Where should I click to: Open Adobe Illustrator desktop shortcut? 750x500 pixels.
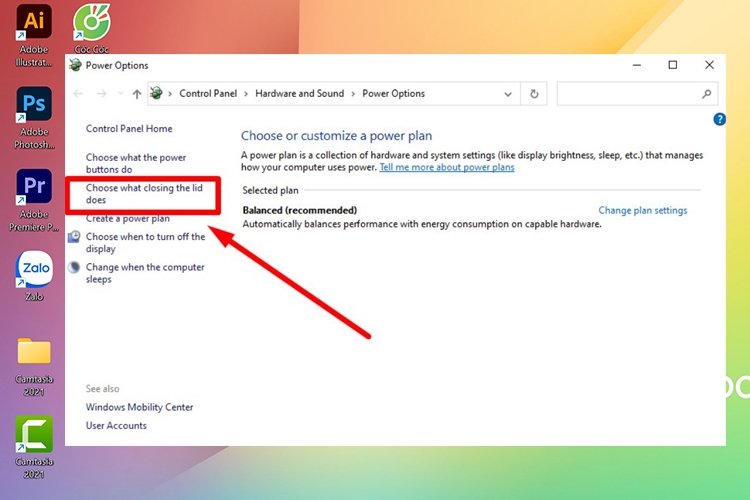coord(33,35)
